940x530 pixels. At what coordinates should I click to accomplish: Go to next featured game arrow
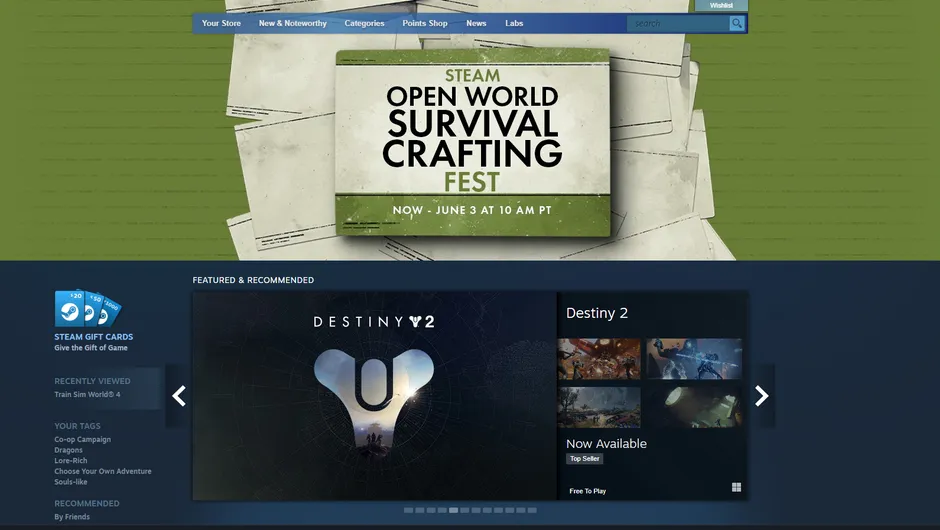click(x=761, y=396)
